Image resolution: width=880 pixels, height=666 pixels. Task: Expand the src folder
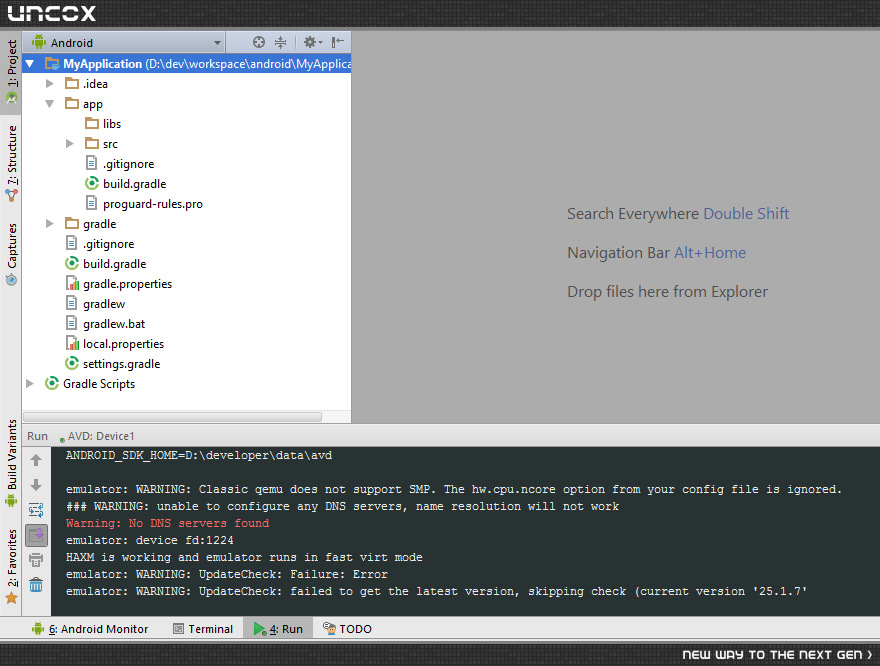[x=70, y=144]
